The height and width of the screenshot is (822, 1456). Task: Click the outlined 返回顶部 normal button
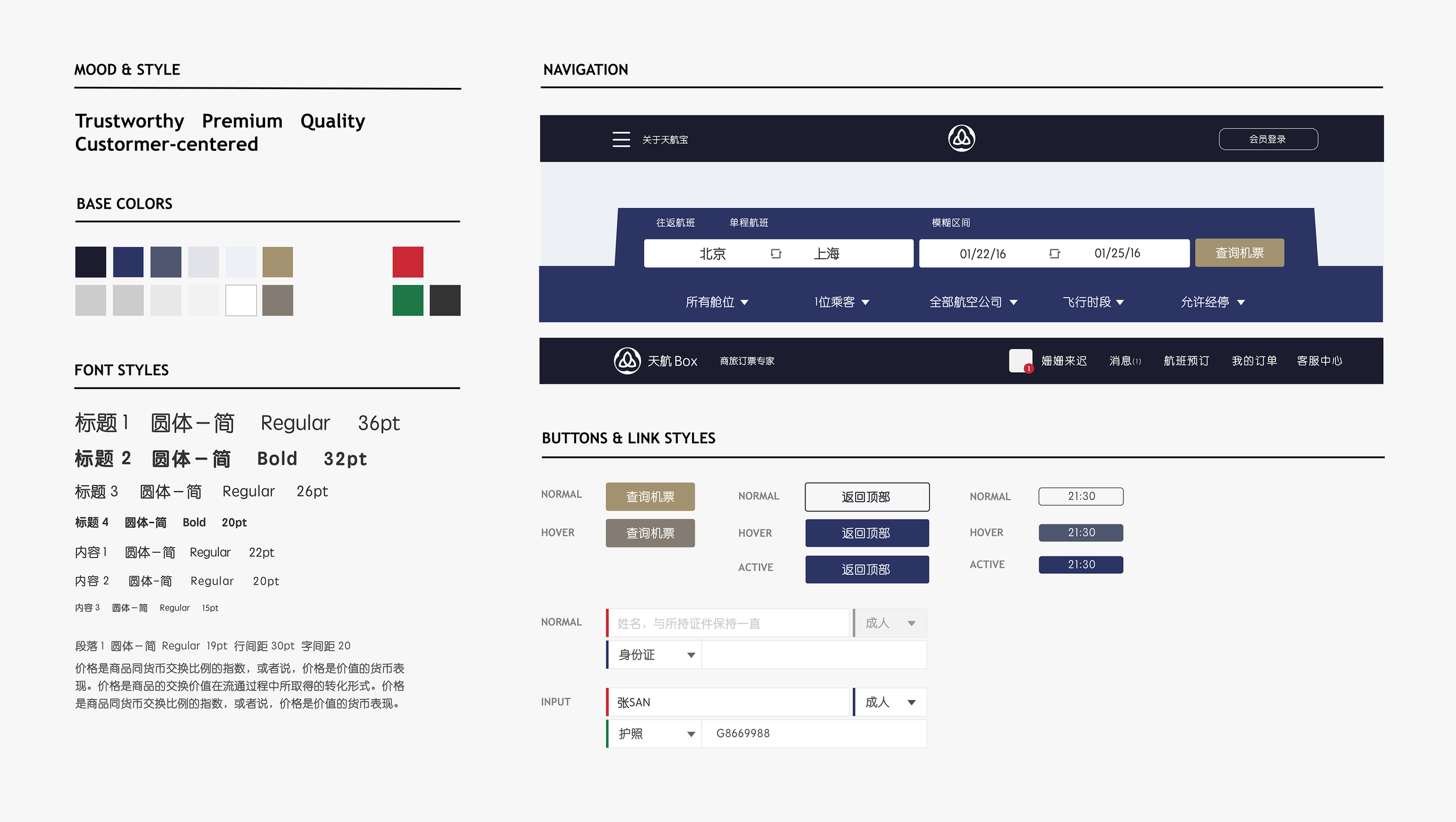[x=867, y=497]
